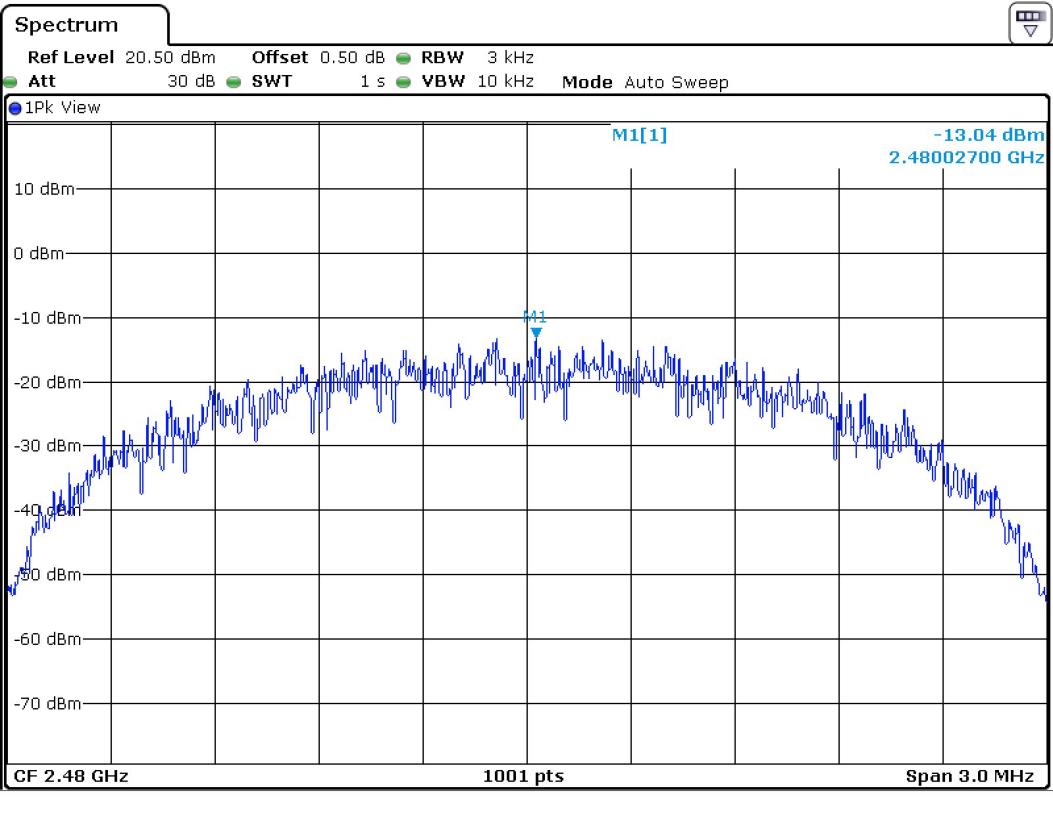
Task: Click the green dot beside RBW
Action: pos(403,58)
